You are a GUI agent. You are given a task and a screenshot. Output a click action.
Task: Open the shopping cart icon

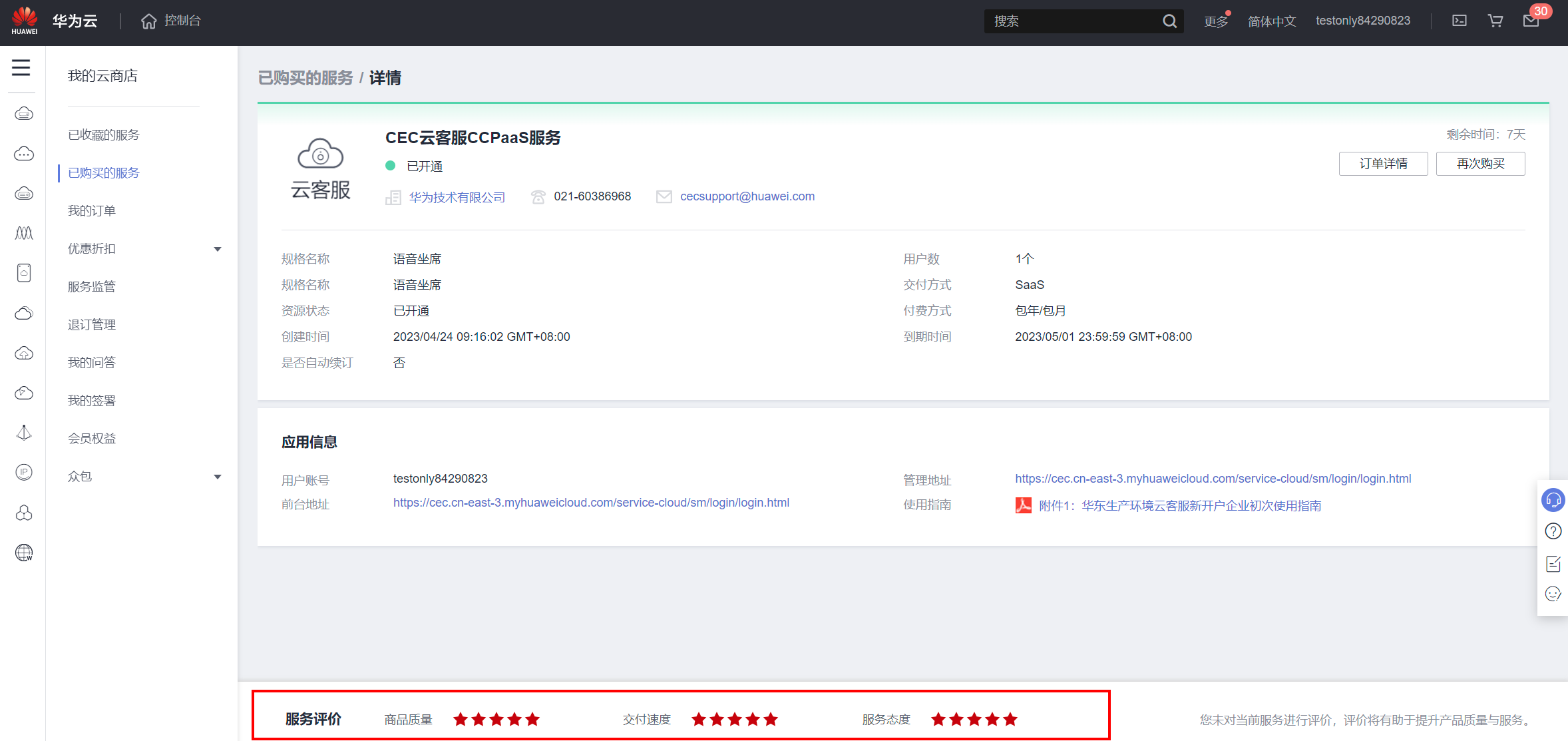pos(1495,21)
